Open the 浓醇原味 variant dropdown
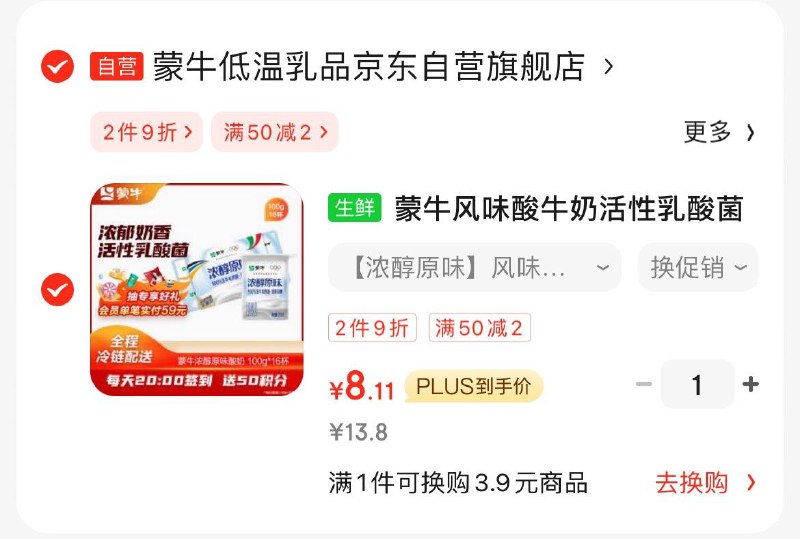 tap(474, 267)
